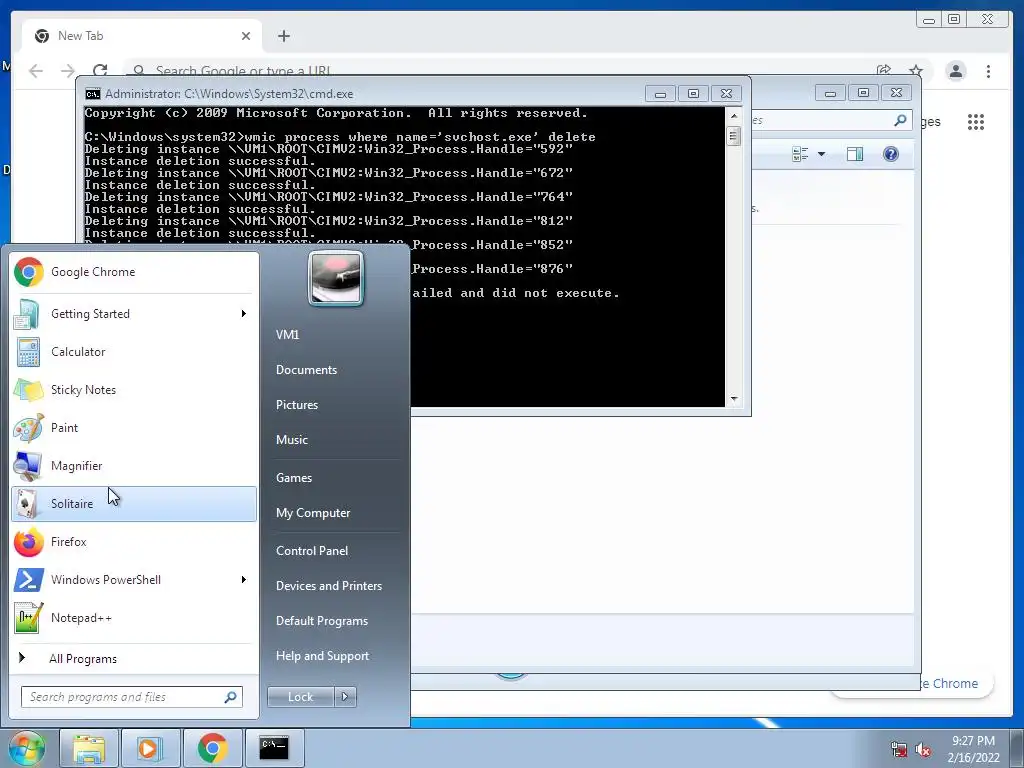Screen dimensions: 1024x768
Task: Open My Computer from Start menu
Action: (x=313, y=513)
